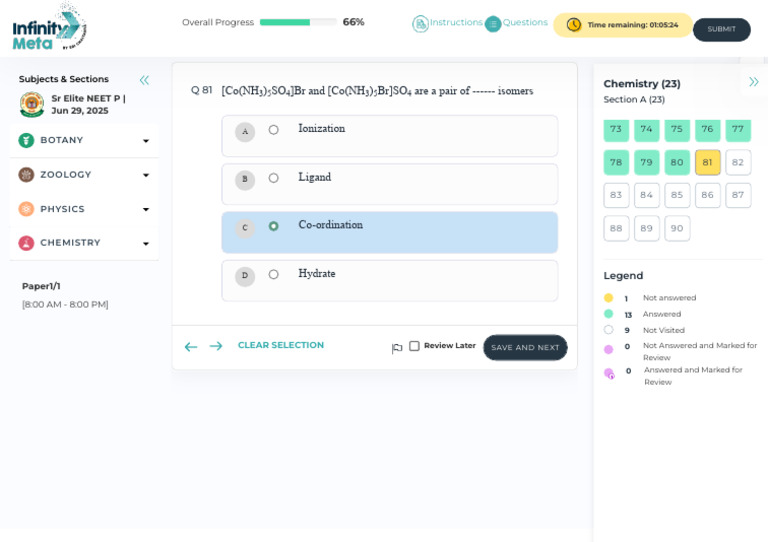Click option D letter badge
The image size is (768, 542).
click(x=245, y=276)
